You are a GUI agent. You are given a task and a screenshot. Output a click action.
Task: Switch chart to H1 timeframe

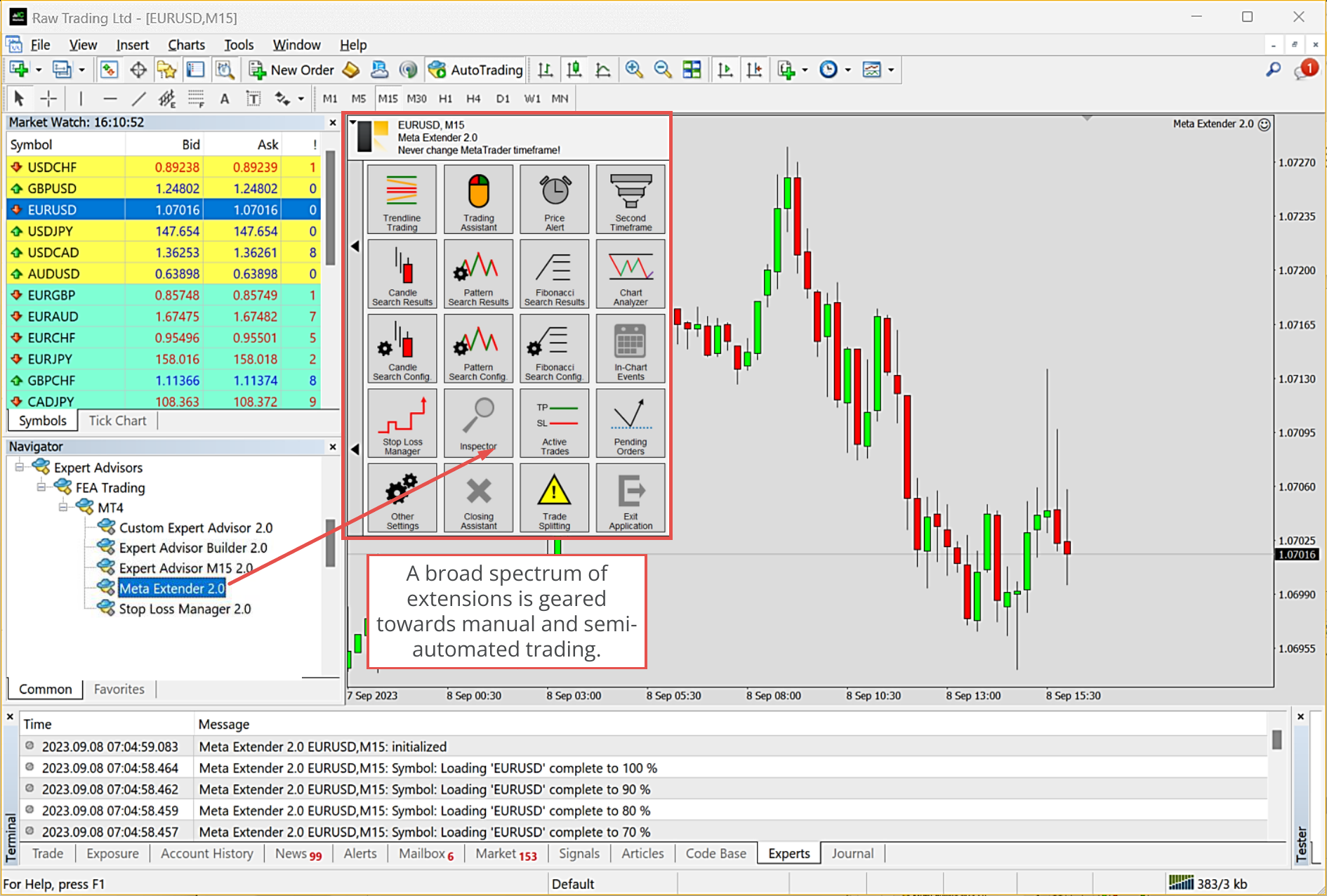click(x=445, y=98)
